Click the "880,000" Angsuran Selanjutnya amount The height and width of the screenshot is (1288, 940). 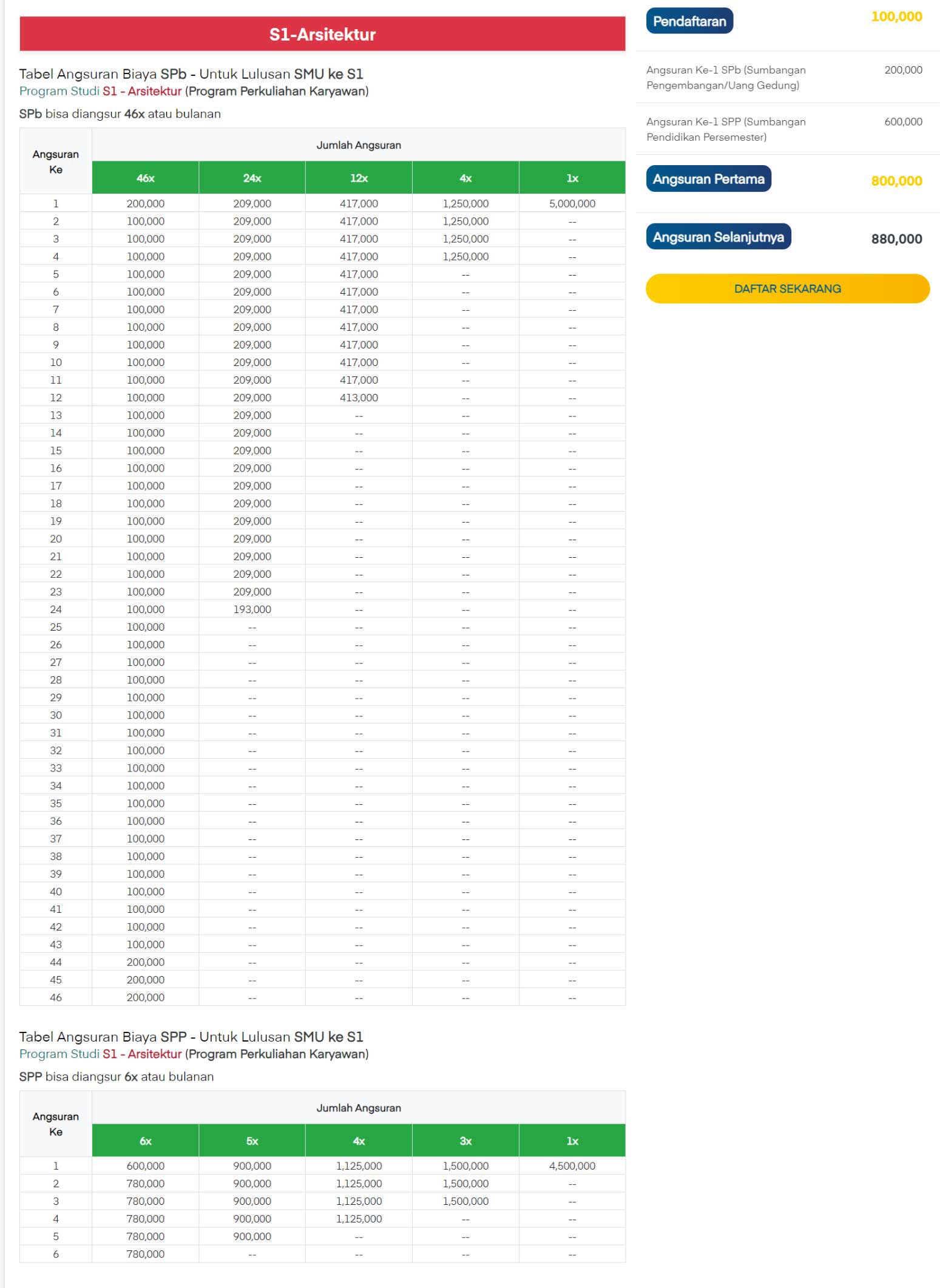896,239
